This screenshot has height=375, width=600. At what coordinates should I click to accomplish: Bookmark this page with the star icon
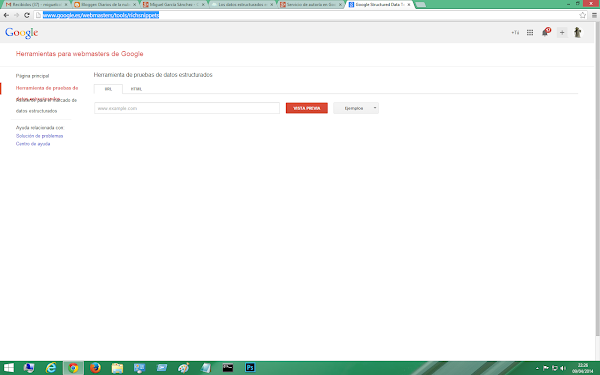coord(582,15)
